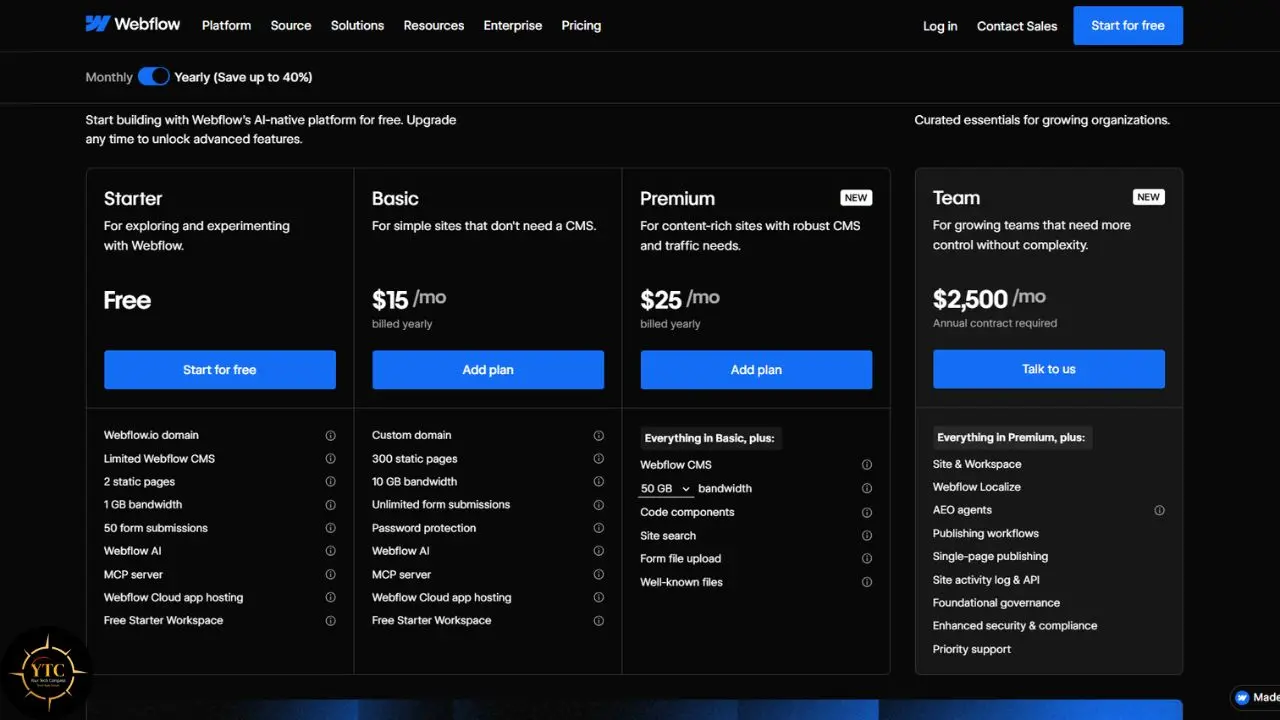Click the NEW badge on Premium
Image resolution: width=1280 pixels, height=720 pixels.
point(856,198)
